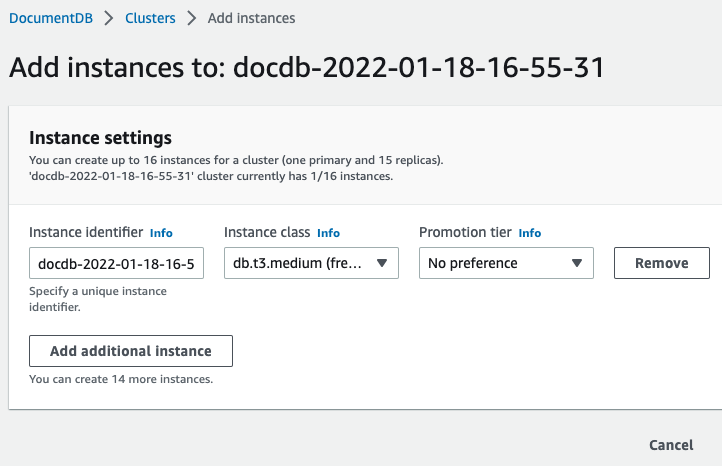Image resolution: width=722 pixels, height=466 pixels.
Task: Select the db.t3.medium instance class value
Action: pos(297,264)
